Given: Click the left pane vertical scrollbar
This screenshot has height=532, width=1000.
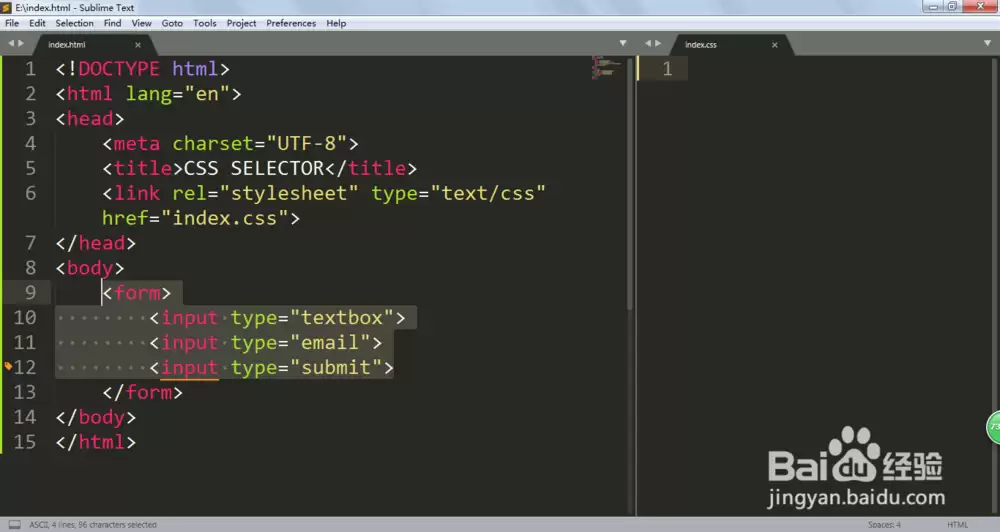Looking at the screenshot, I should coord(629,184).
